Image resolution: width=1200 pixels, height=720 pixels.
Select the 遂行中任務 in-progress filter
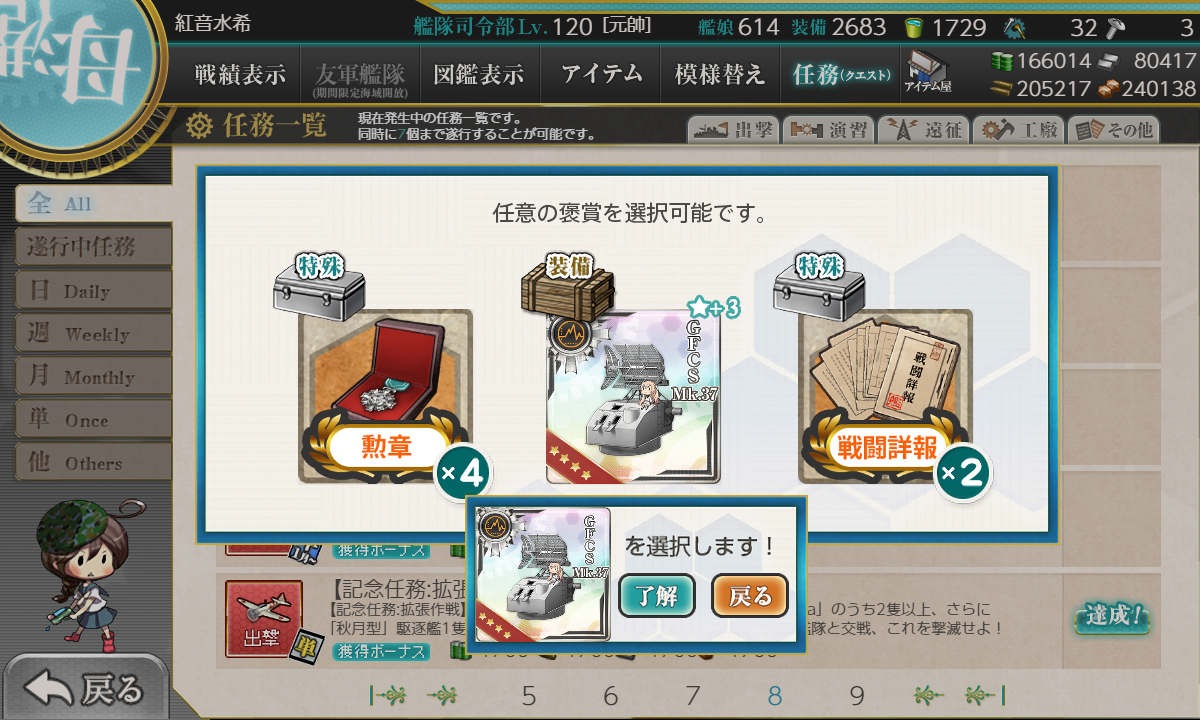tap(93, 247)
